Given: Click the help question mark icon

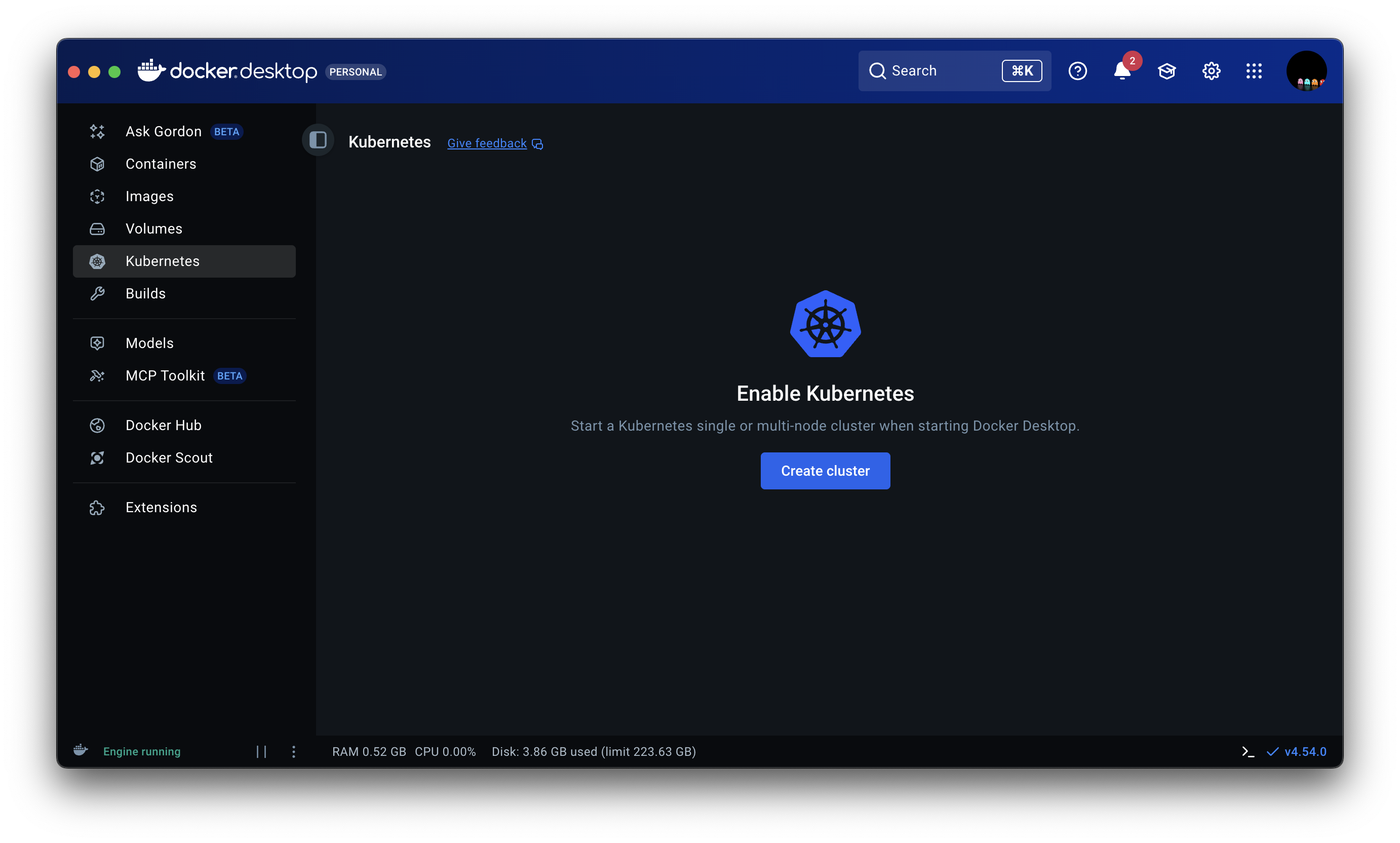Looking at the screenshot, I should point(1077,71).
